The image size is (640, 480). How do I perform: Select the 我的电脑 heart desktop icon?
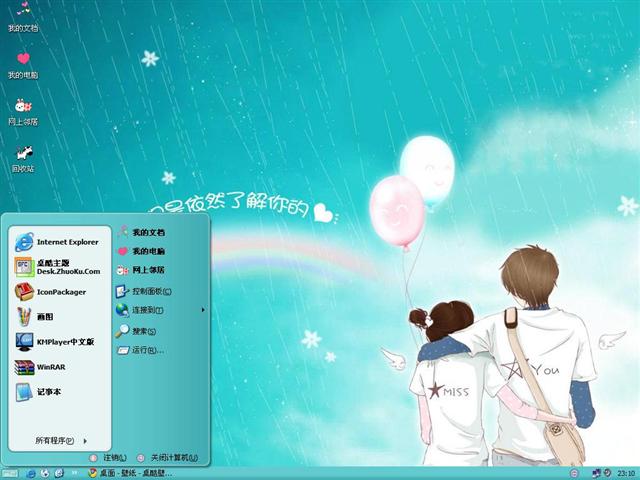23,65
